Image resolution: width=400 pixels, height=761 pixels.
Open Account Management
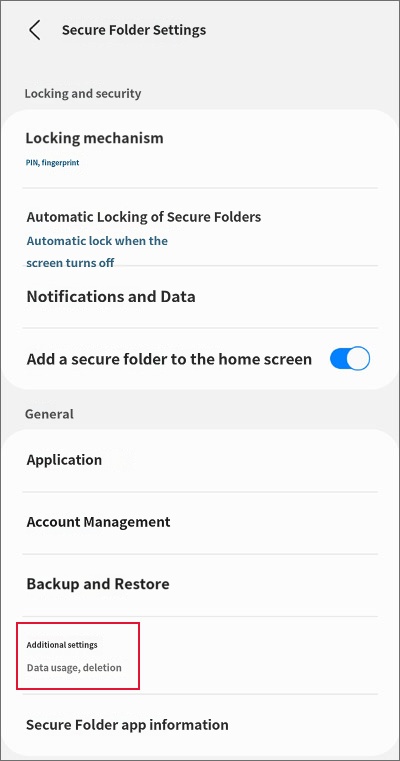pyautogui.click(x=200, y=522)
